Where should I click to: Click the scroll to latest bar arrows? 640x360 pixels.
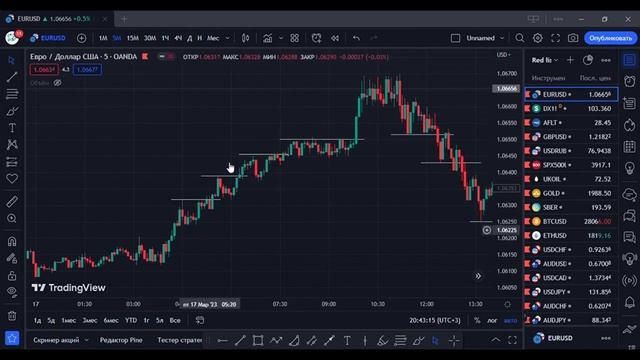(478, 276)
